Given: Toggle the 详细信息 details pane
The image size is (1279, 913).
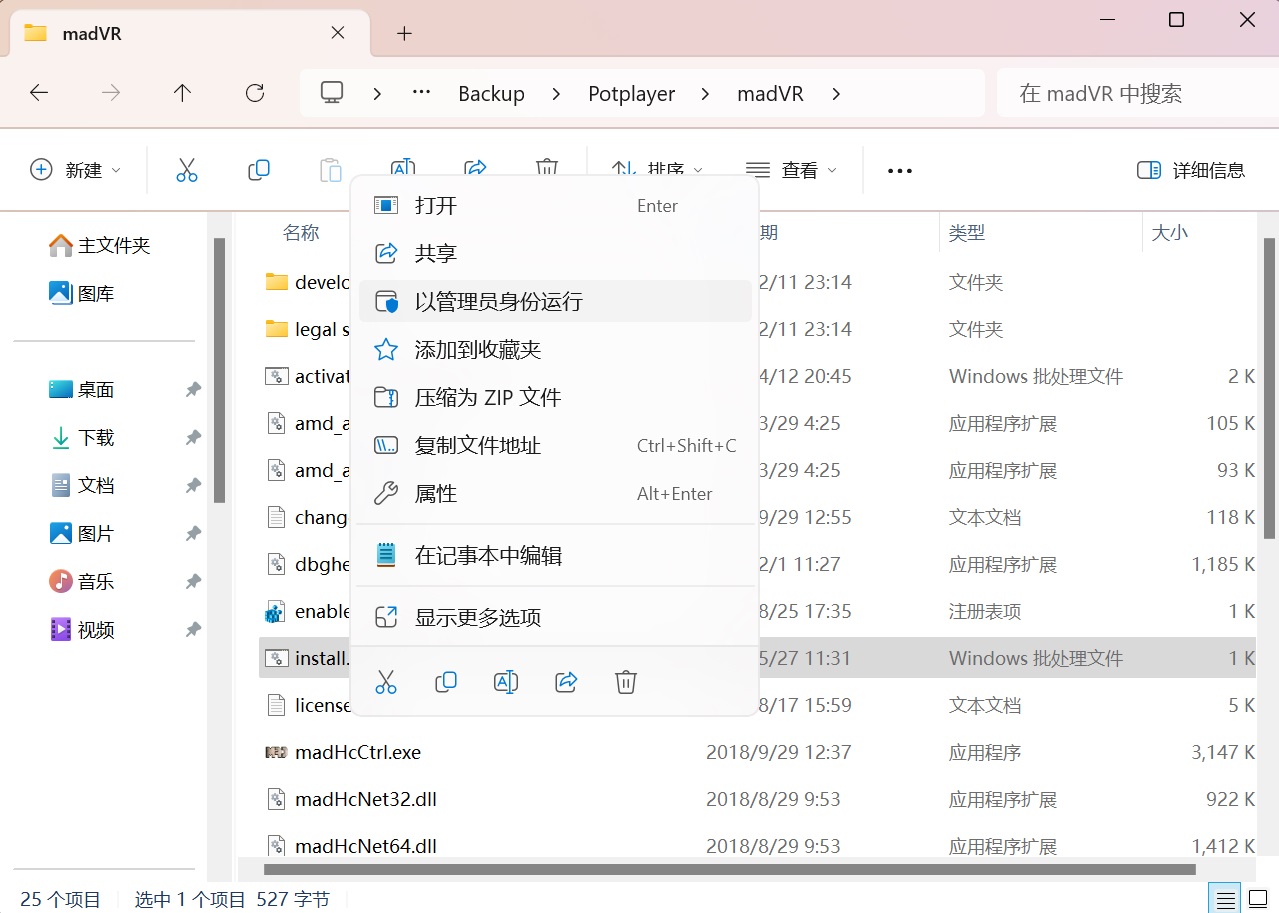Looking at the screenshot, I should pos(1191,170).
